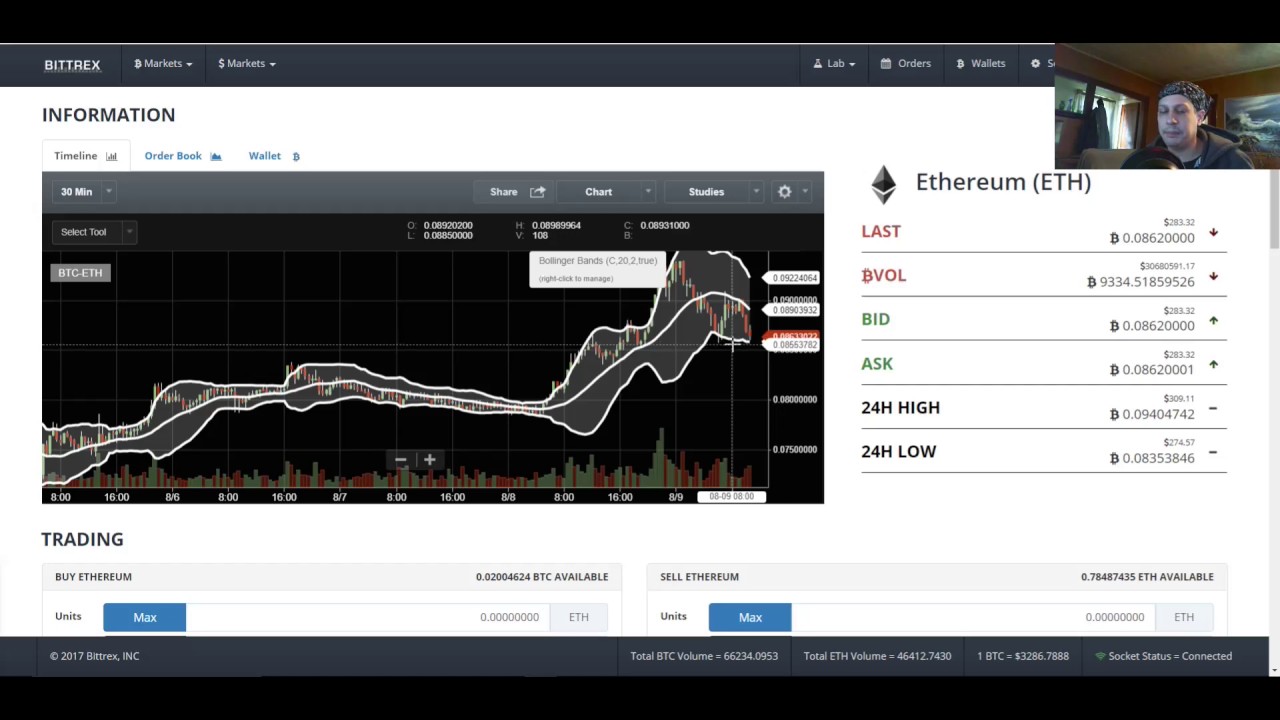Click the page vertical scrollbar
The height and width of the screenshot is (720, 1280).
tap(1274, 209)
